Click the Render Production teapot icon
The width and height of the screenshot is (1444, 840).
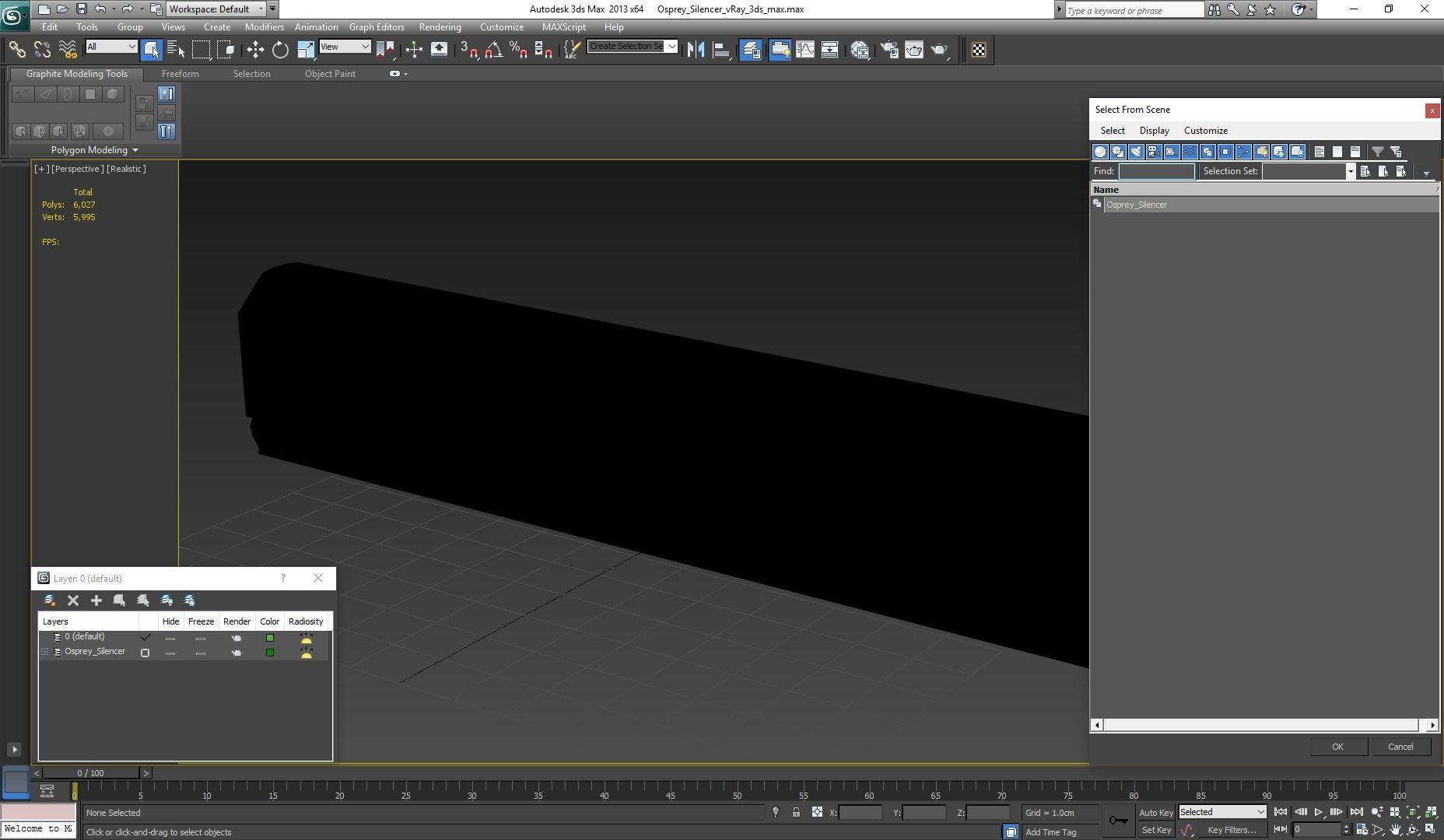coord(940,50)
